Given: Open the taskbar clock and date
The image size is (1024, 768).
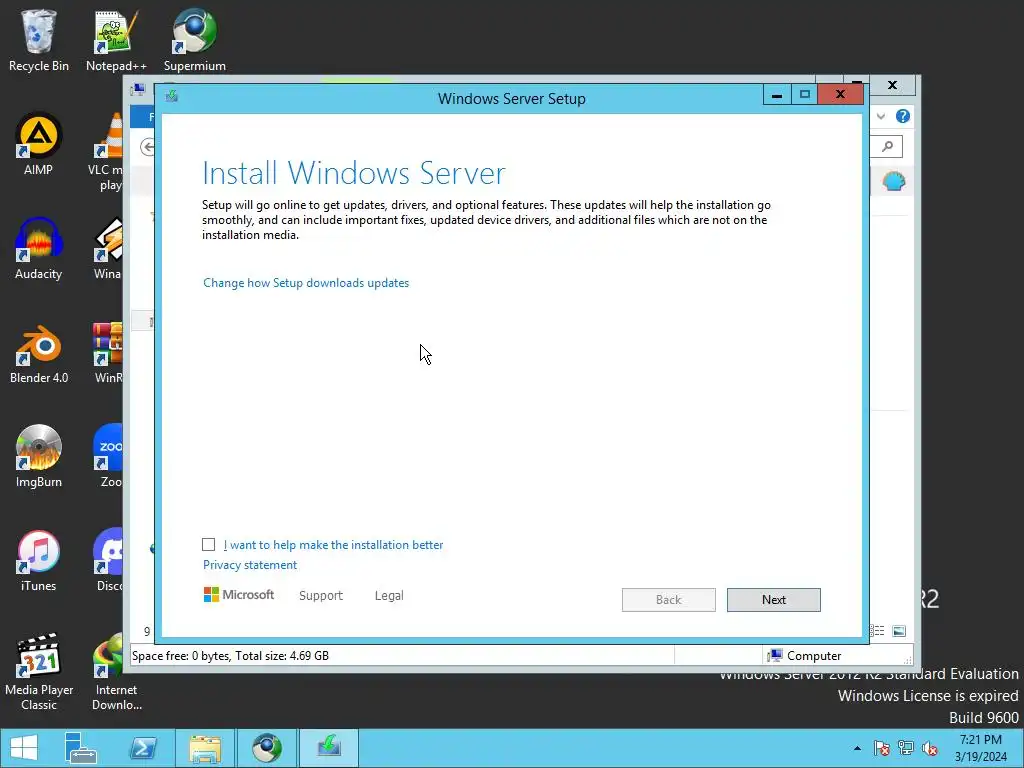Looking at the screenshot, I should pos(980,748).
